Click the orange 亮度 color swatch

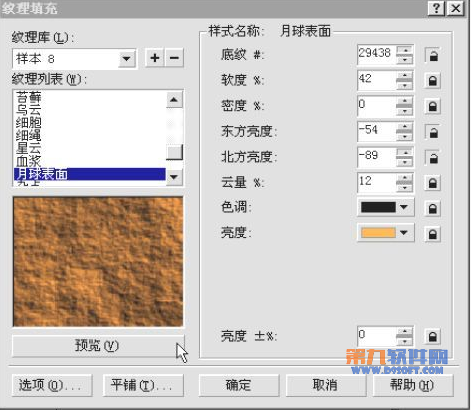(x=378, y=233)
